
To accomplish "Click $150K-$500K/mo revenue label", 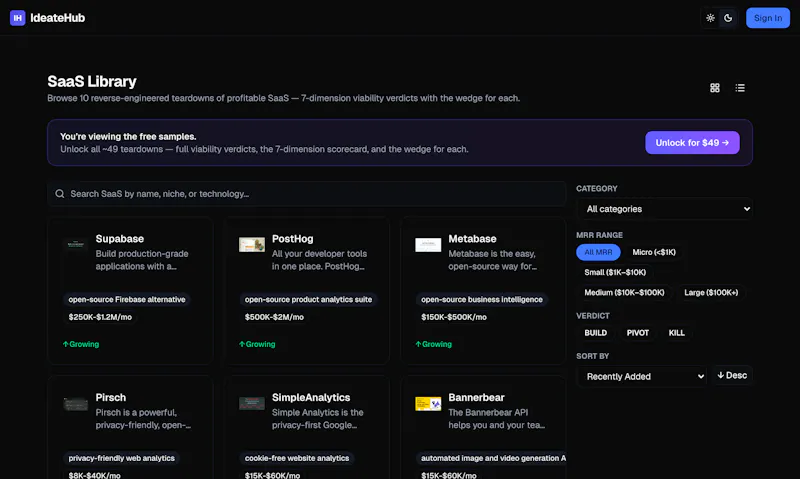I will 454,317.
